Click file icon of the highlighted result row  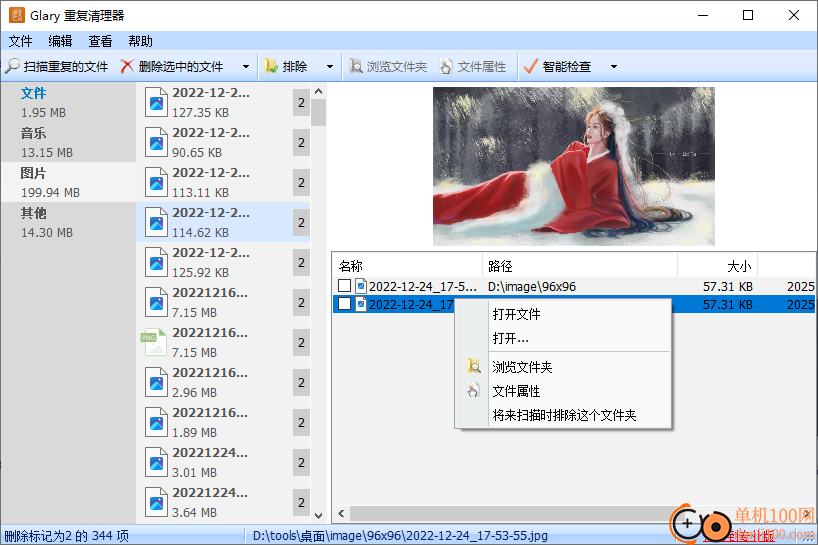click(361, 304)
